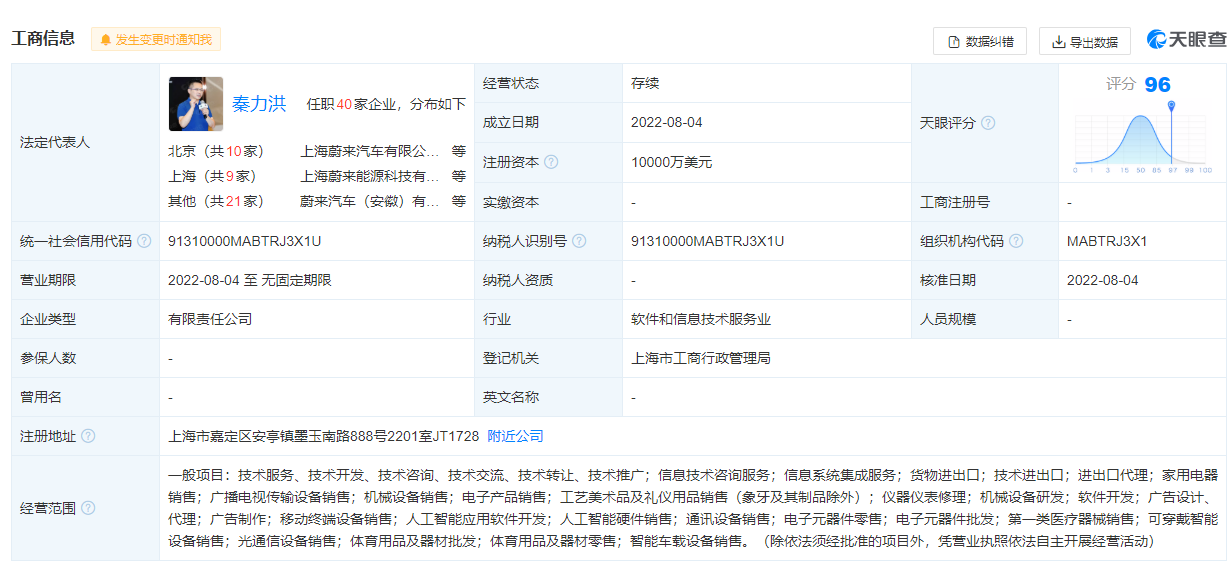
Task: Click the 数据纠错 button
Action: pos(980,41)
